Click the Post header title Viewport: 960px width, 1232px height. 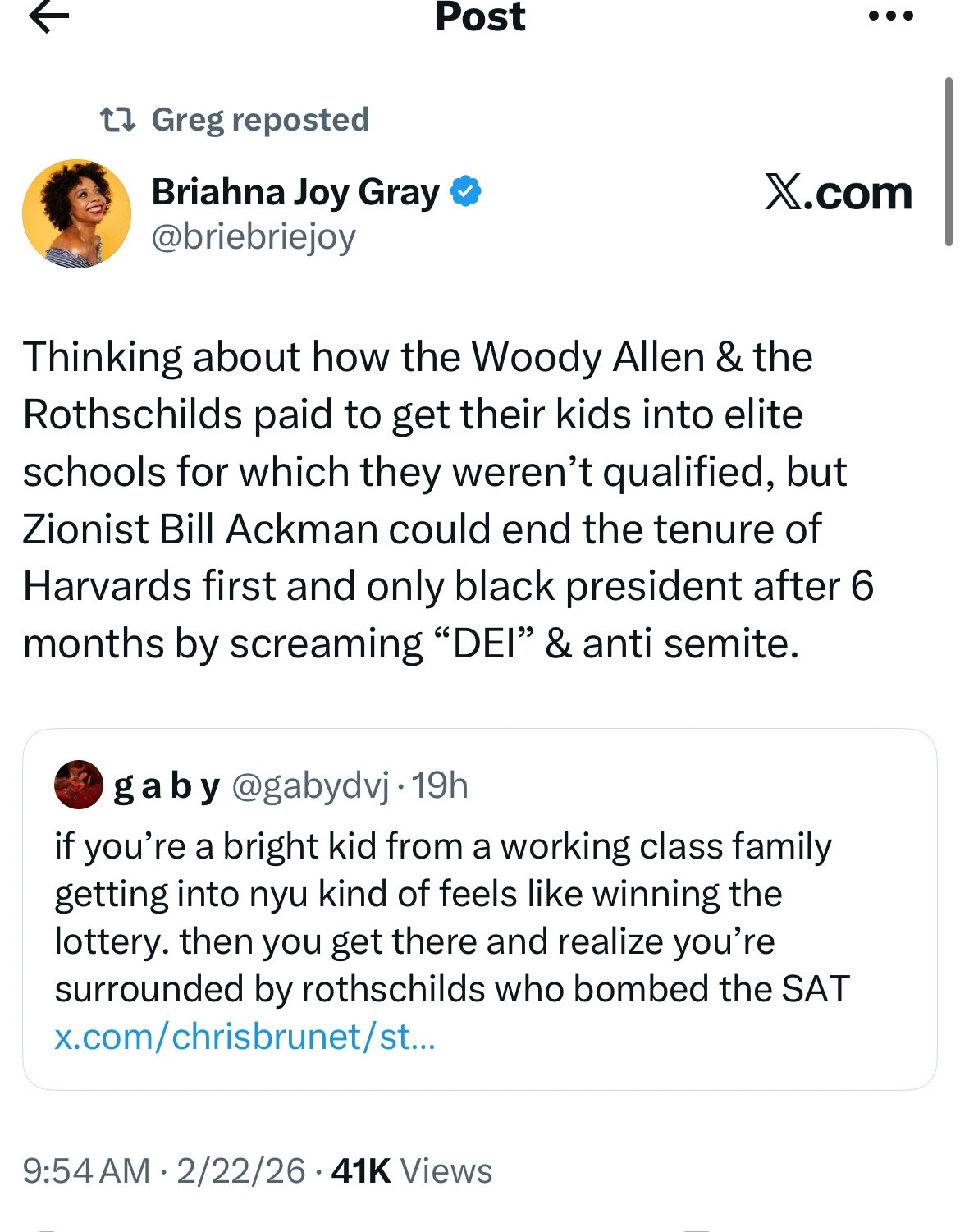point(479,16)
